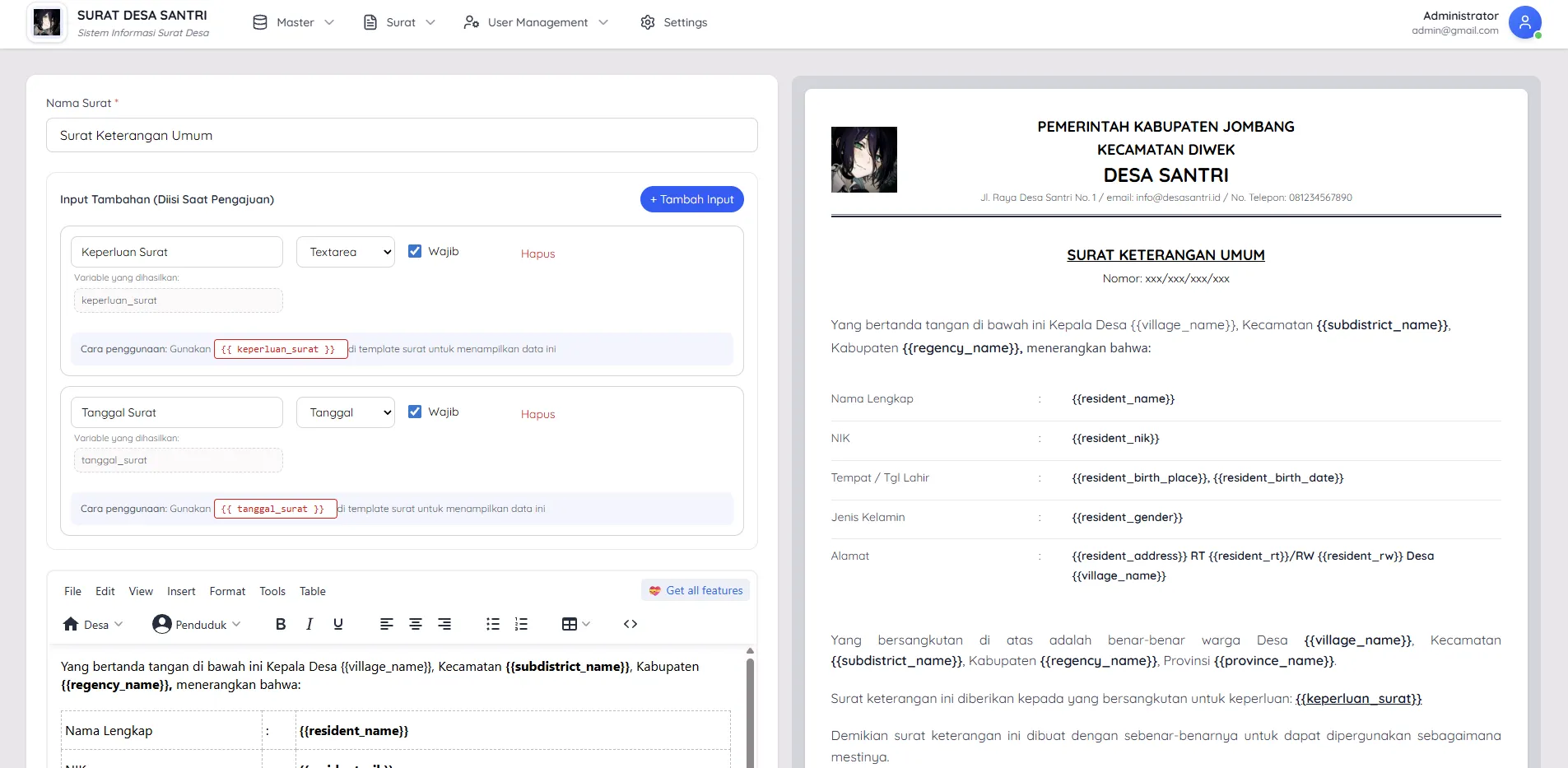The width and height of the screenshot is (1568, 768).
Task: Click the {{ tanggal_surat }} code snippet
Action: tap(276, 509)
